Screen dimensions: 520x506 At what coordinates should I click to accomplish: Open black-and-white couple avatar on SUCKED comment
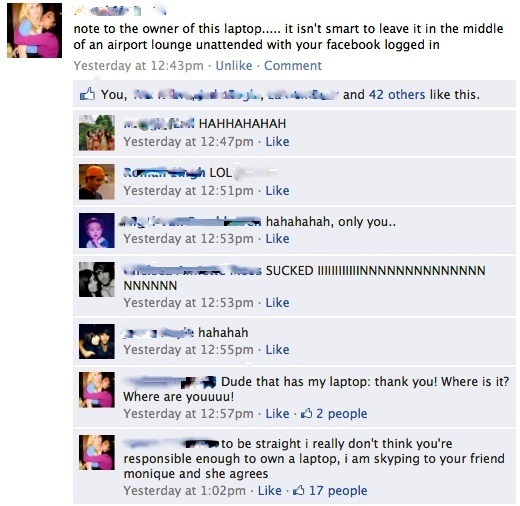click(97, 279)
